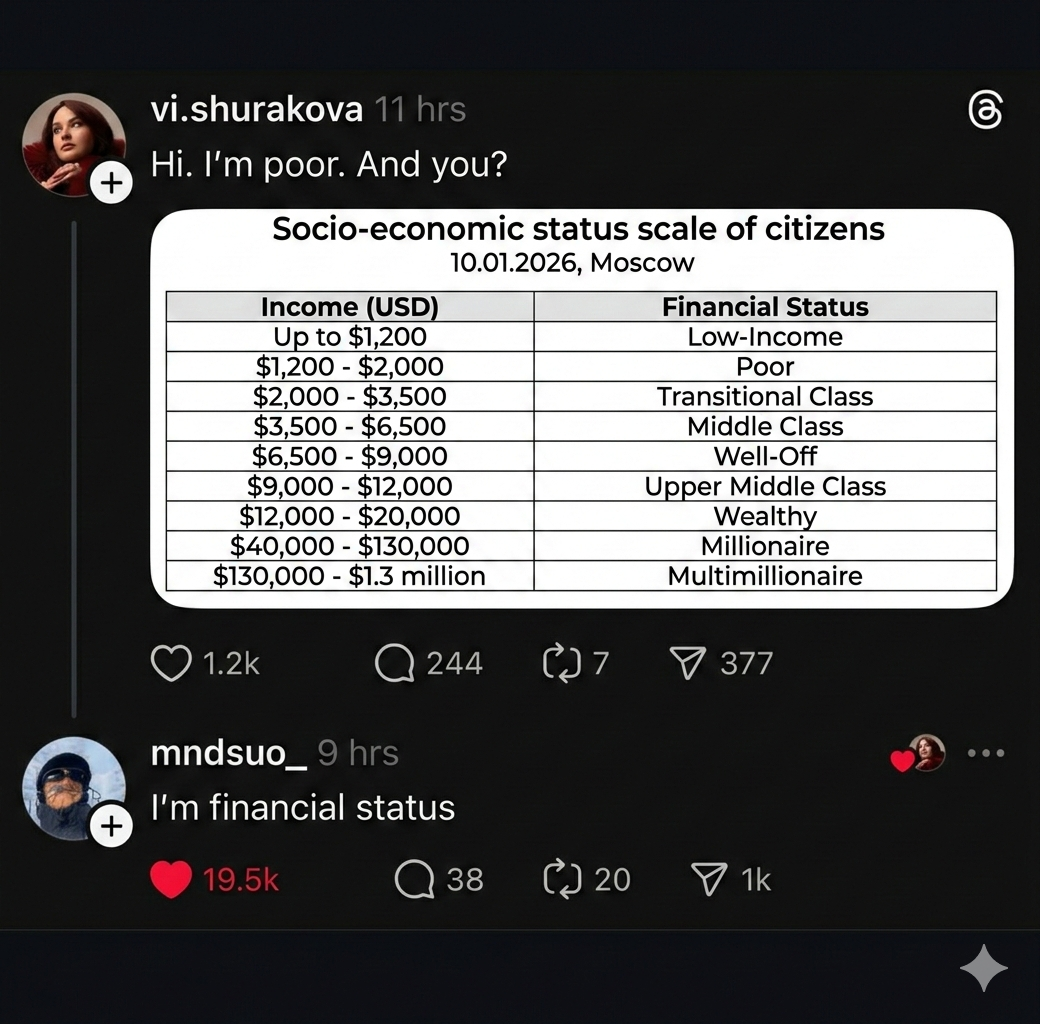This screenshot has width=1040, height=1024.
Task: Follow vi.shurakova with the plus badge
Action: coord(111,183)
